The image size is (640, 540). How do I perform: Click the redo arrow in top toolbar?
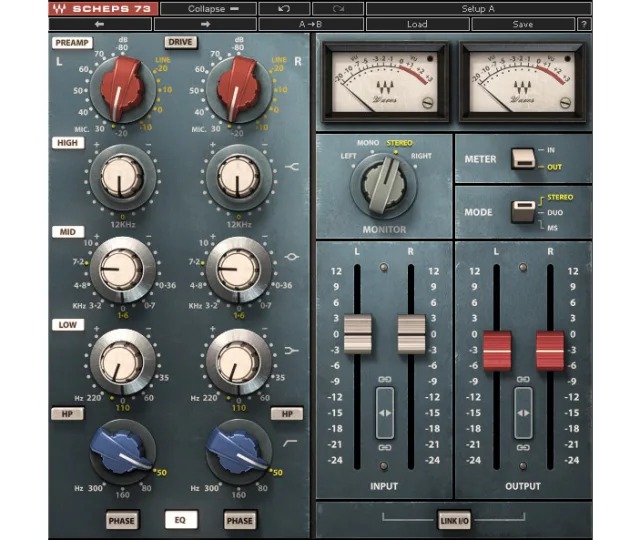pyautogui.click(x=338, y=9)
